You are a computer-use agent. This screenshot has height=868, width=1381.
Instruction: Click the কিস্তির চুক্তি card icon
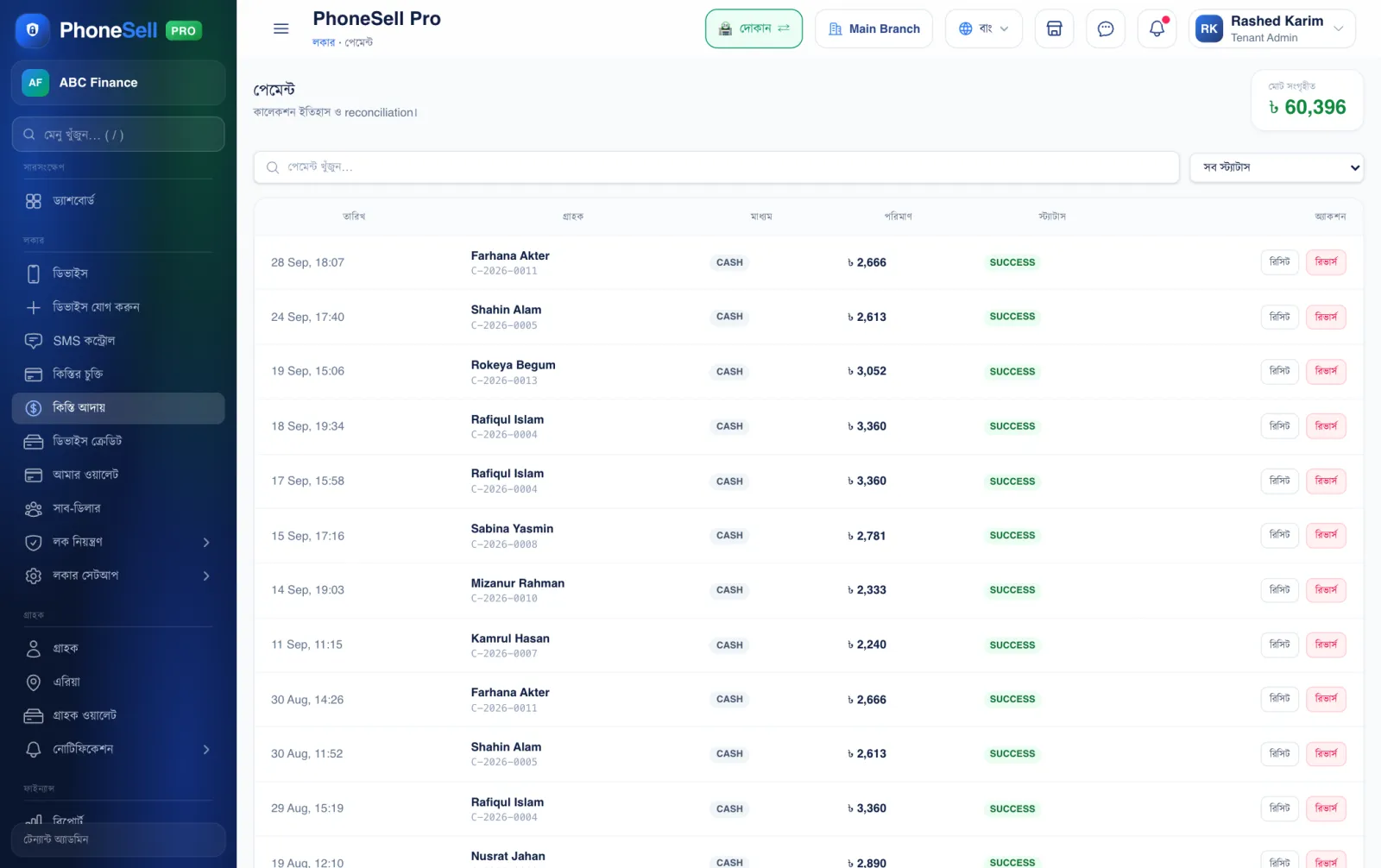click(33, 374)
